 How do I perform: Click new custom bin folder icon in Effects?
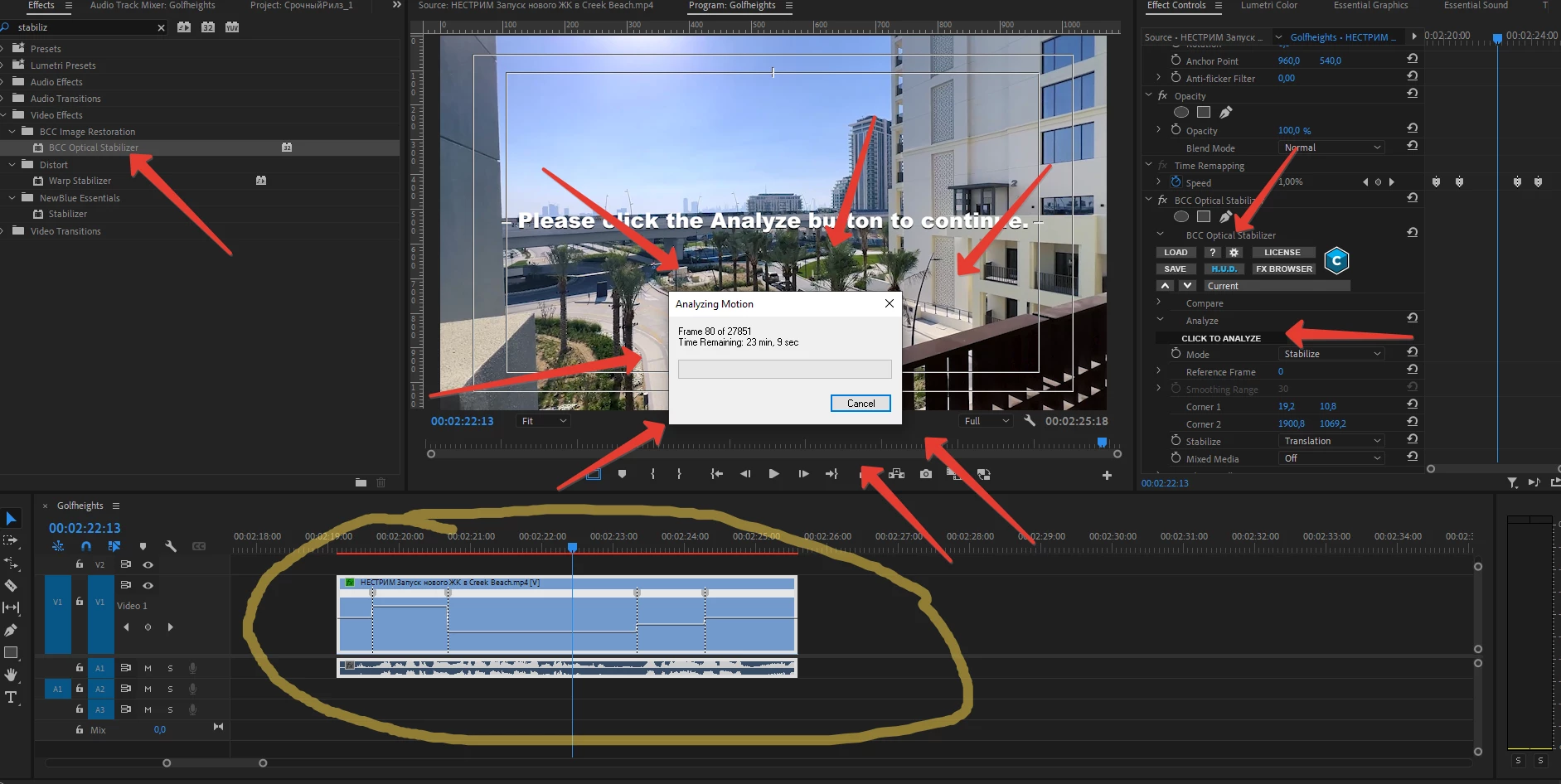pyautogui.click(x=361, y=482)
